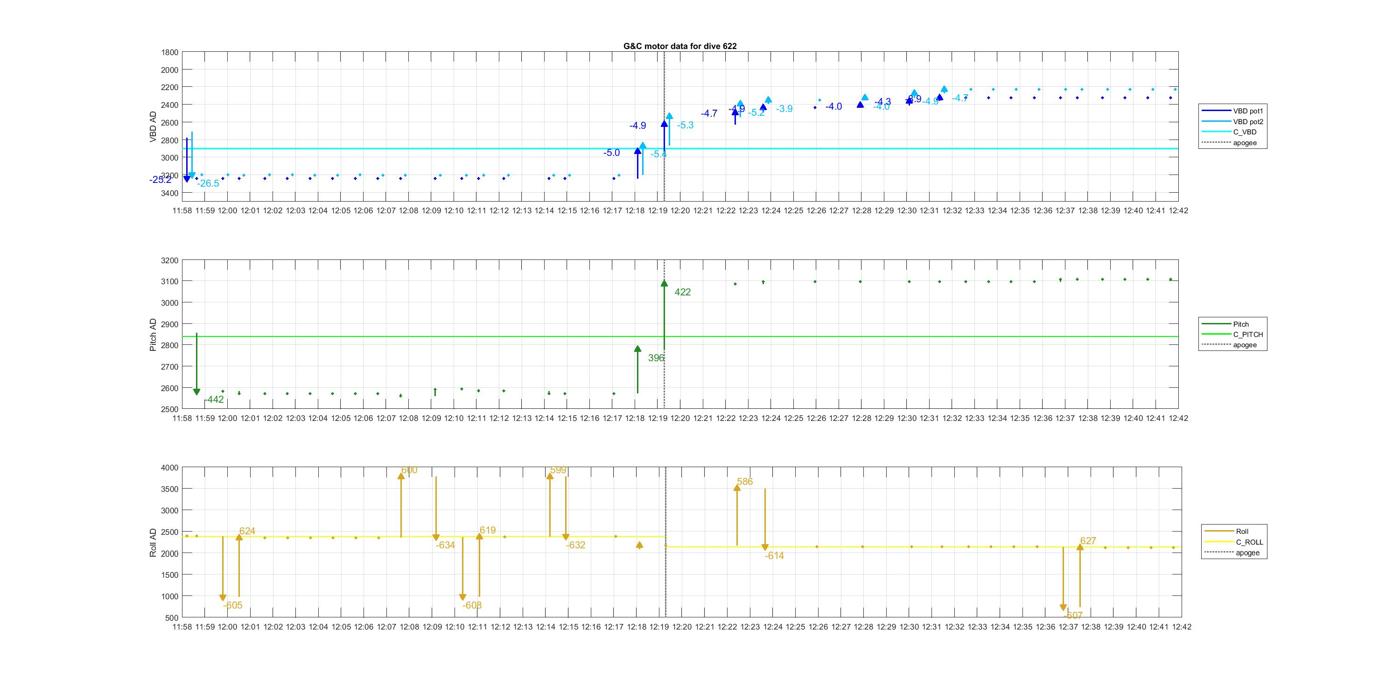Click the '2700' tick on Pitch y-axis
The image size is (1400, 693).
pos(170,367)
